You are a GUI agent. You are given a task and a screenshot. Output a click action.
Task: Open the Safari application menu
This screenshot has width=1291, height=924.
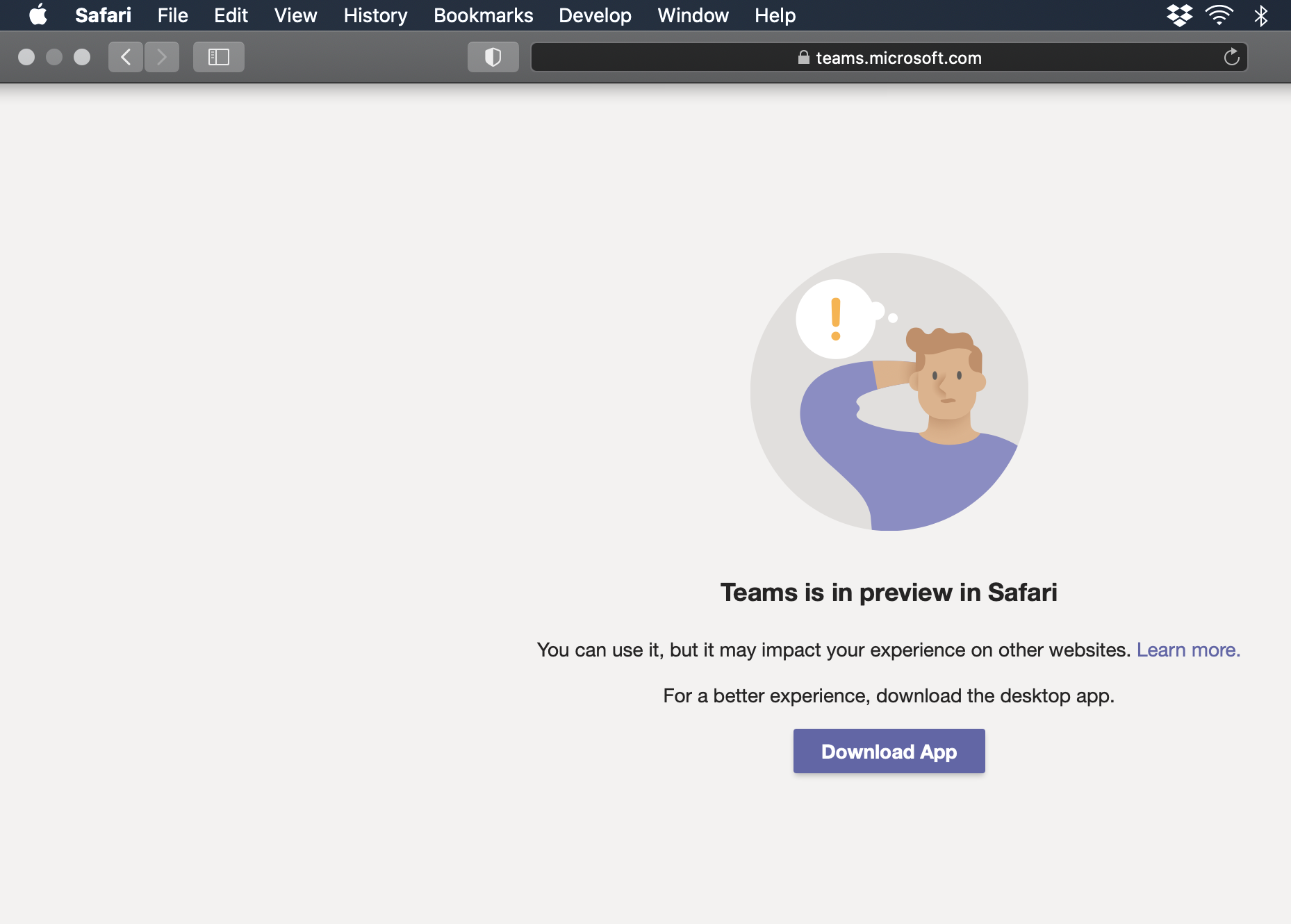[103, 15]
